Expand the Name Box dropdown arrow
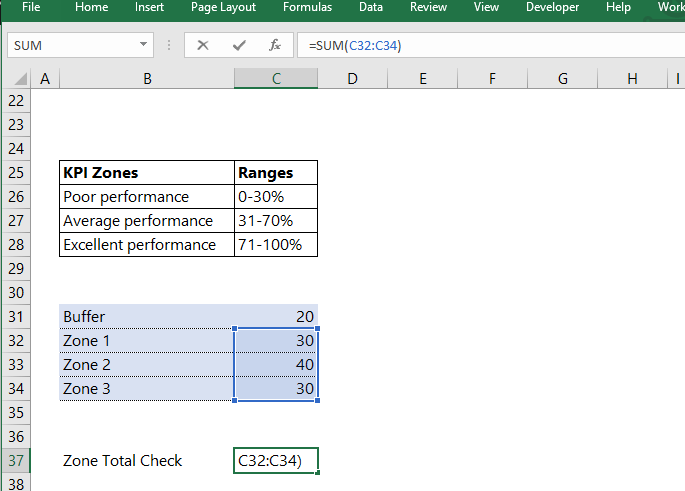Image resolution: width=685 pixels, height=491 pixels. coord(143,45)
